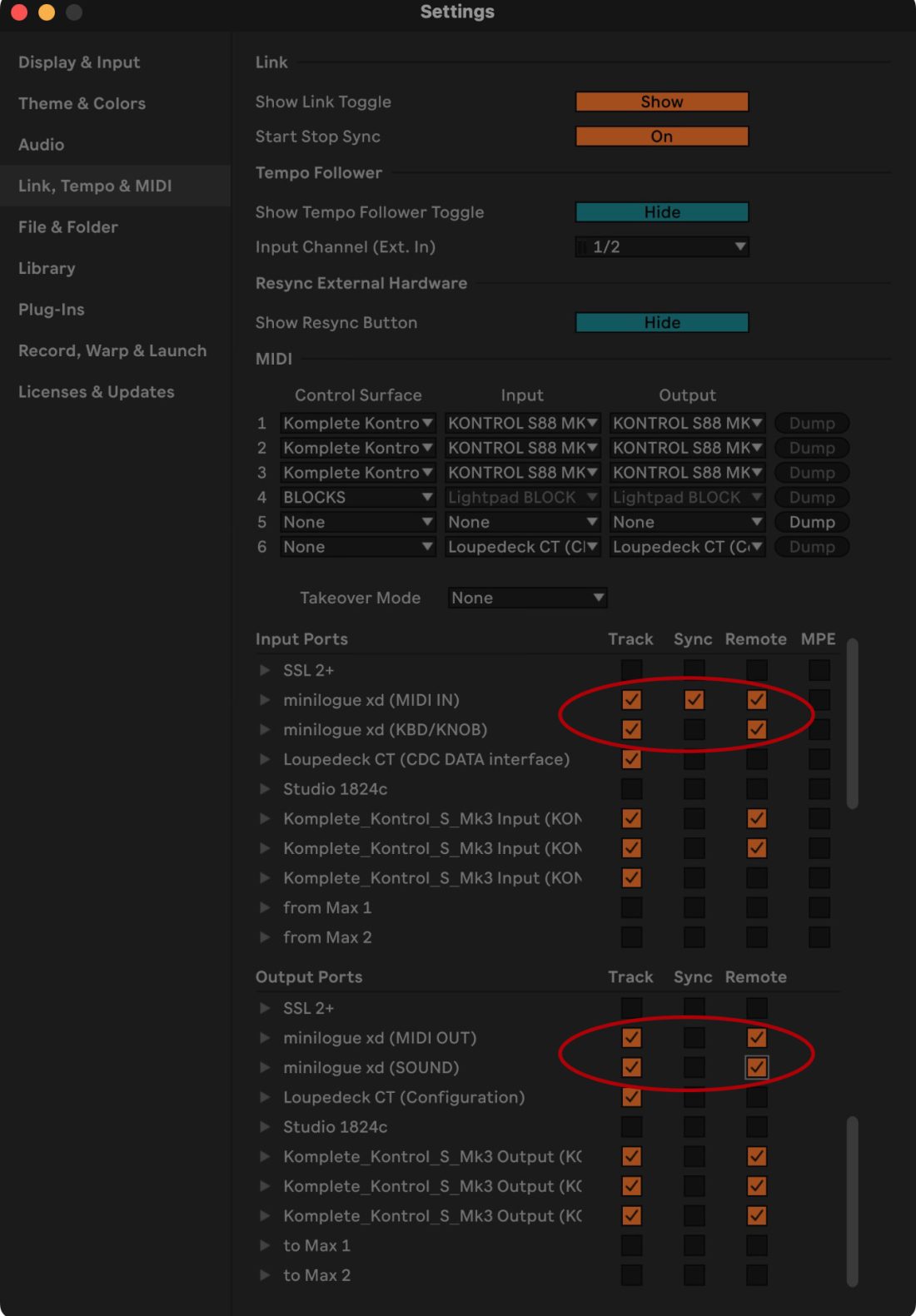Expand minilogue xd (MIDI IN) port

tap(265, 700)
